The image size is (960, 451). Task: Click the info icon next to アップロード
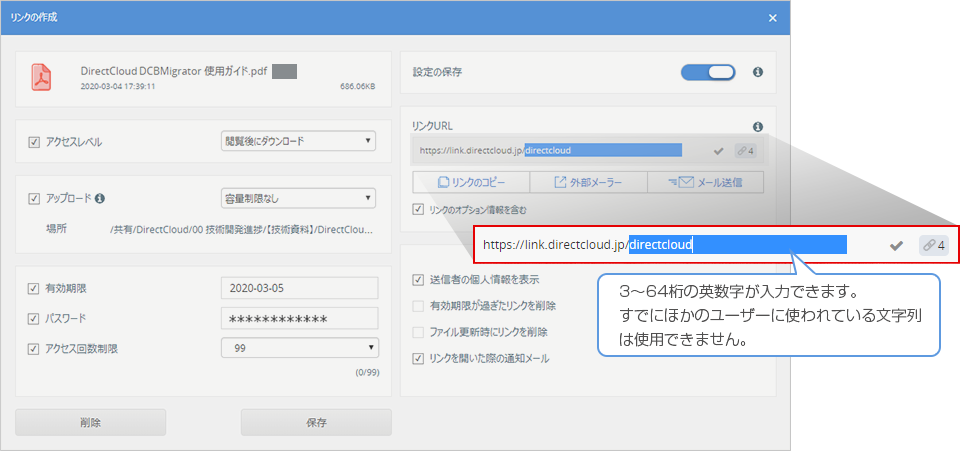tap(100, 198)
